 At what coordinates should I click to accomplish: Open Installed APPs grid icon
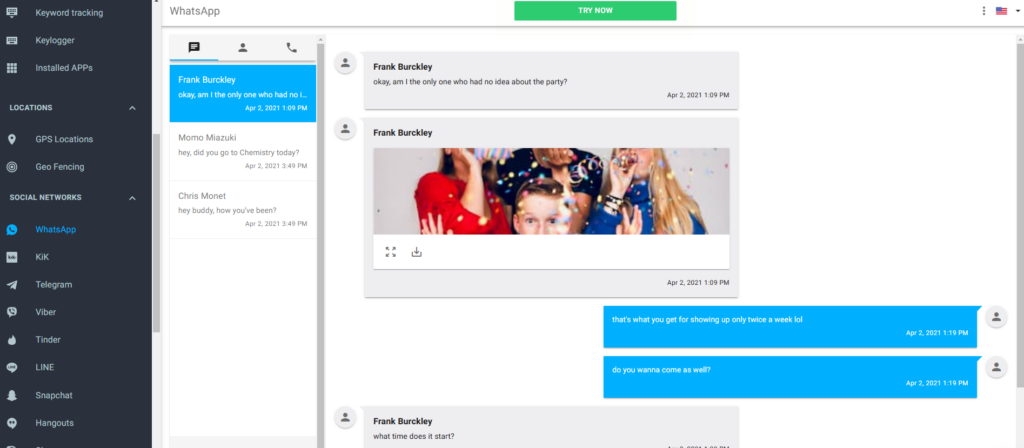pos(12,68)
